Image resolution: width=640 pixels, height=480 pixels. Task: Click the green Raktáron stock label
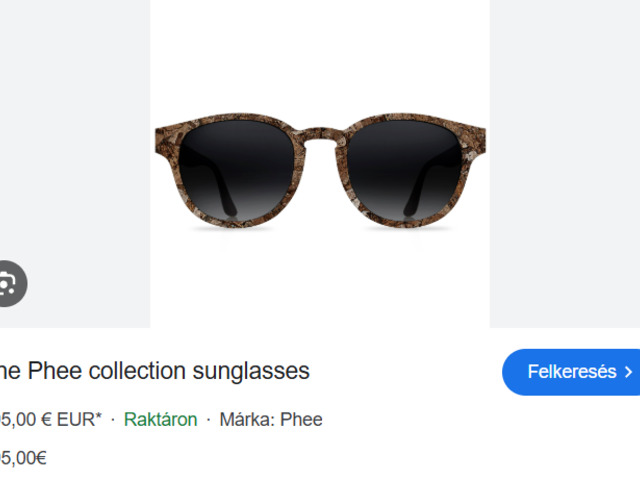[160, 420]
